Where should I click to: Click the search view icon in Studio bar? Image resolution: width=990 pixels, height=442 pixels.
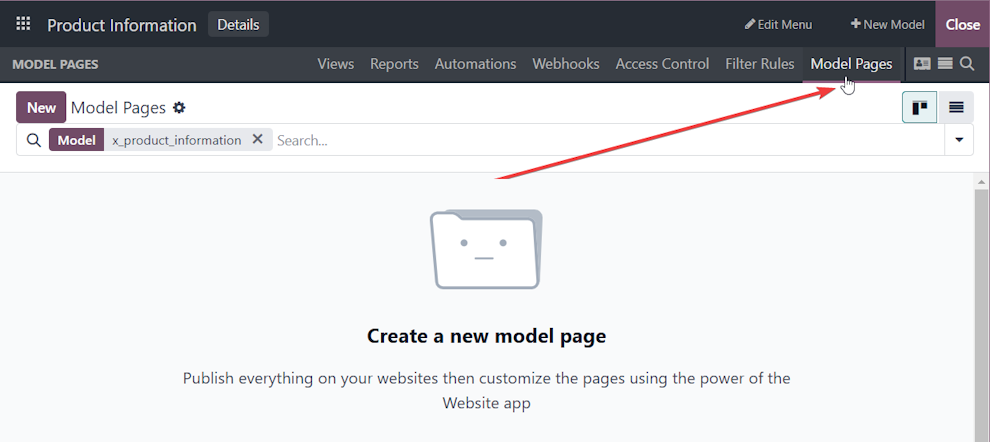[967, 64]
